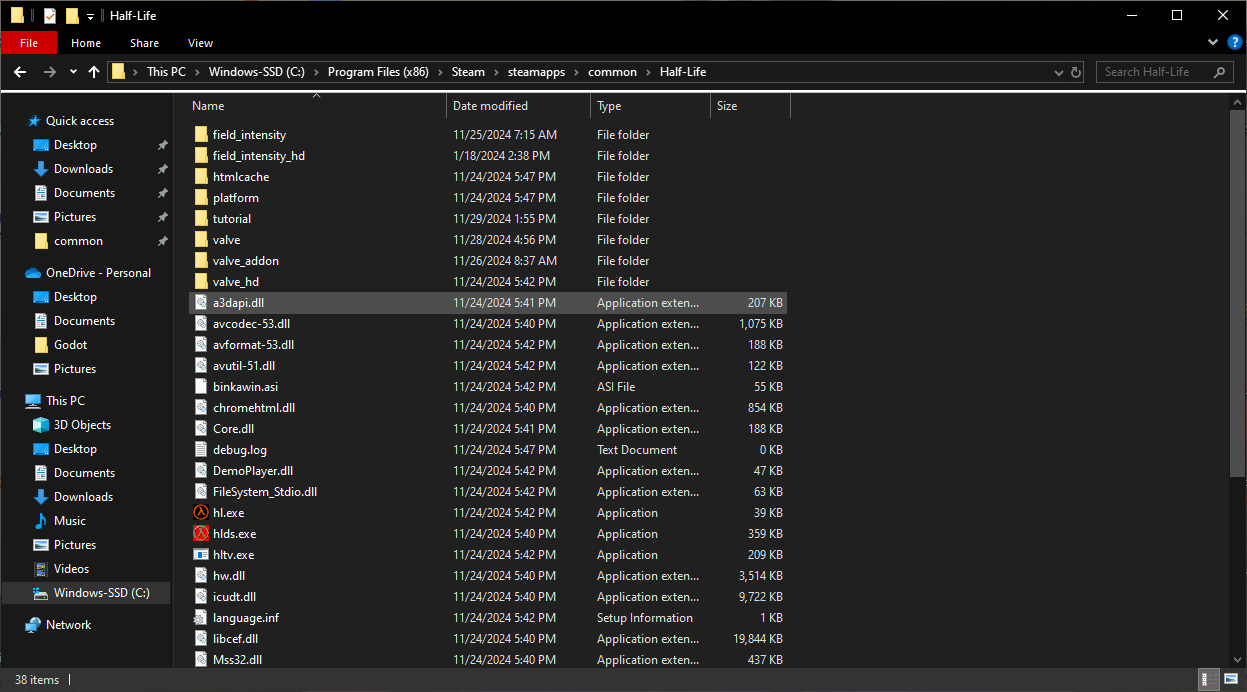Click the Quick access star icon
Image resolution: width=1247 pixels, height=692 pixels.
coord(33,121)
